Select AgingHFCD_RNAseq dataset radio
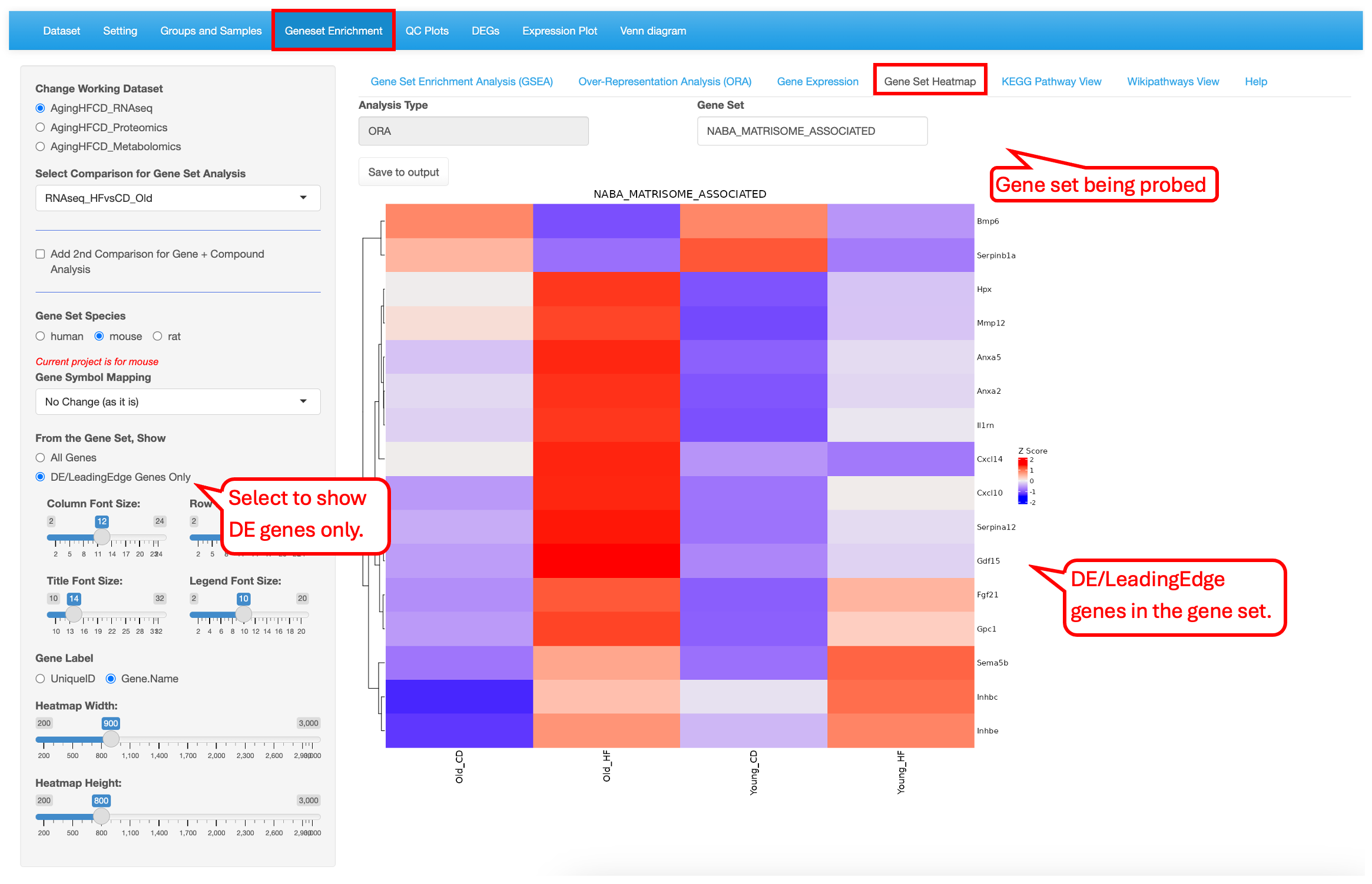The height and width of the screenshot is (884, 1372). coord(40,108)
